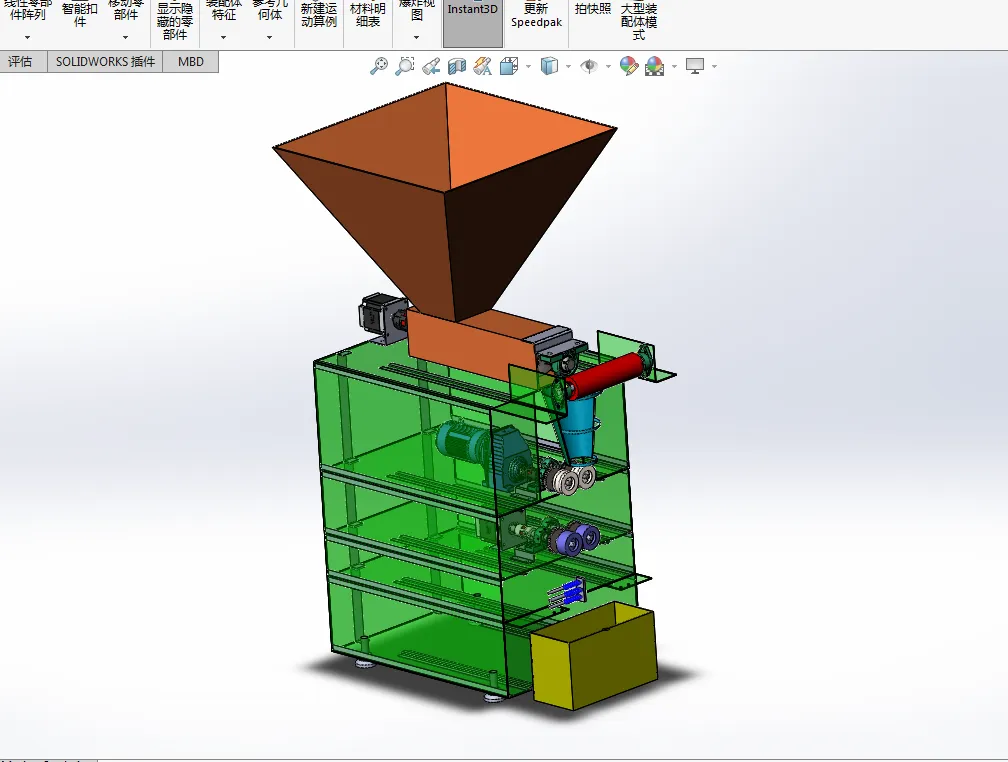The image size is (1008, 762).
Task: Click the Hide/Show Items eye icon
Action: (589, 66)
